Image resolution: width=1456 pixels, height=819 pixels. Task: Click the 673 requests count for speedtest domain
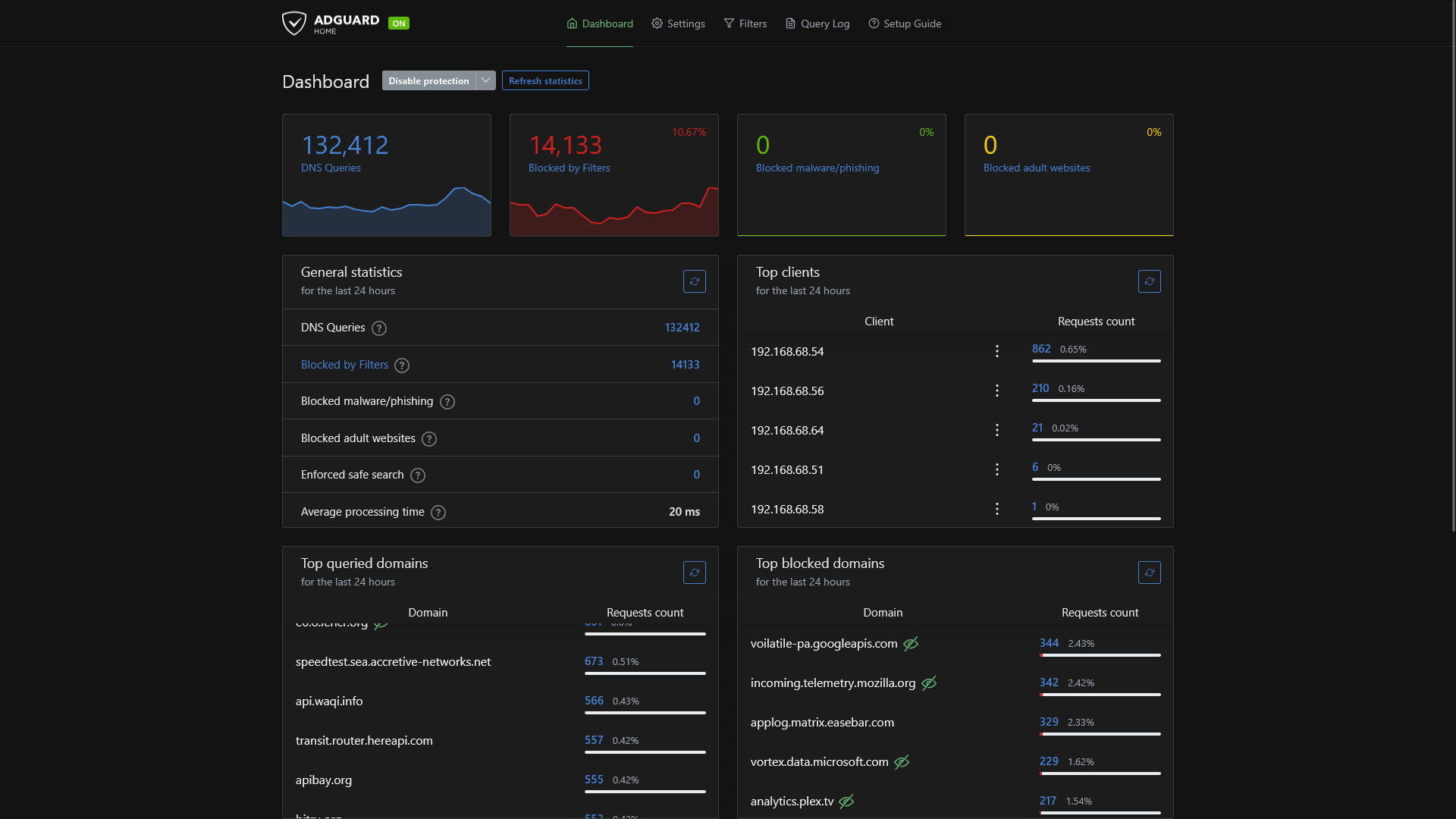click(x=594, y=661)
